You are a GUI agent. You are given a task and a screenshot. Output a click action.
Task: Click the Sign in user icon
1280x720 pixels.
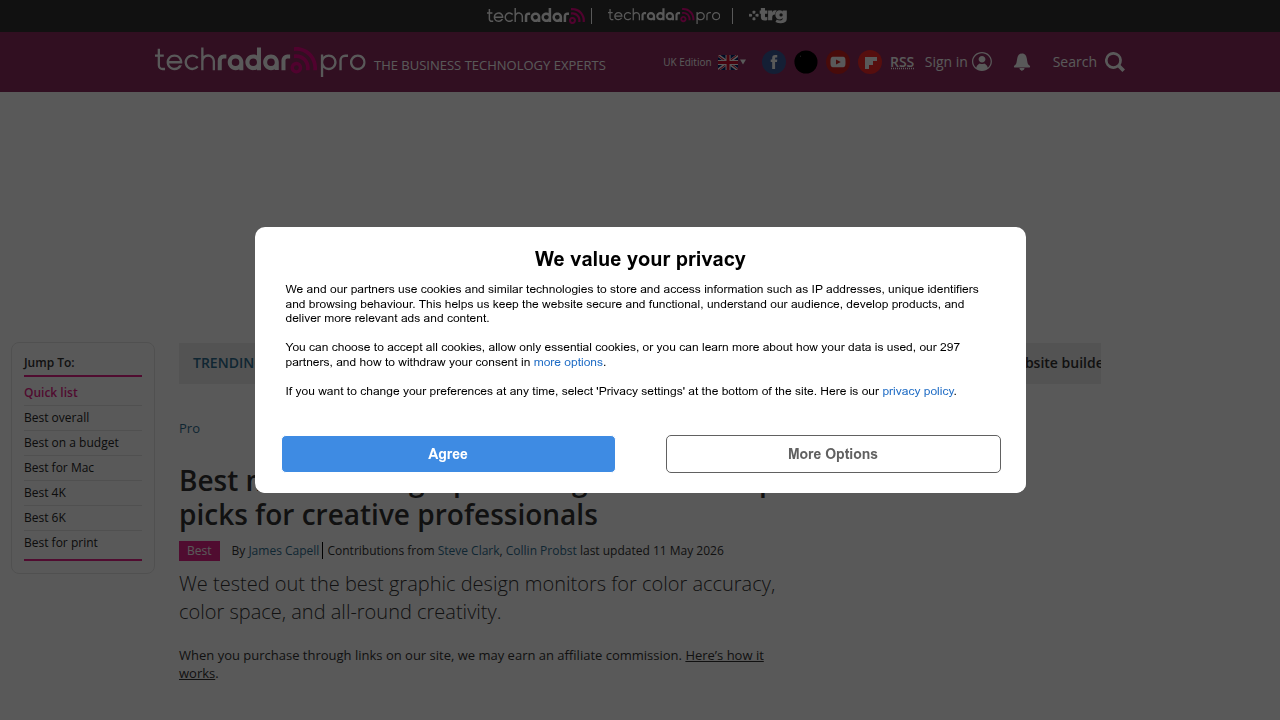pyautogui.click(x=982, y=62)
